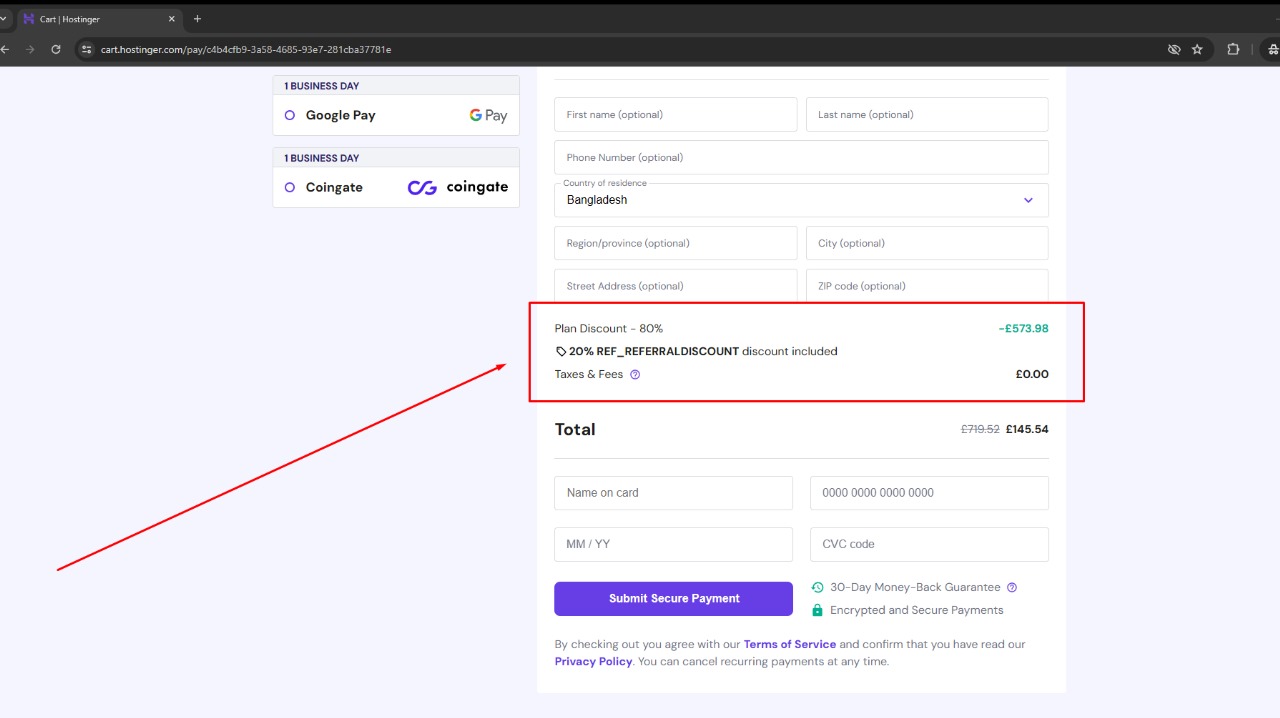Click the Name on card field
Viewport: 1280px width, 718px height.
673,493
